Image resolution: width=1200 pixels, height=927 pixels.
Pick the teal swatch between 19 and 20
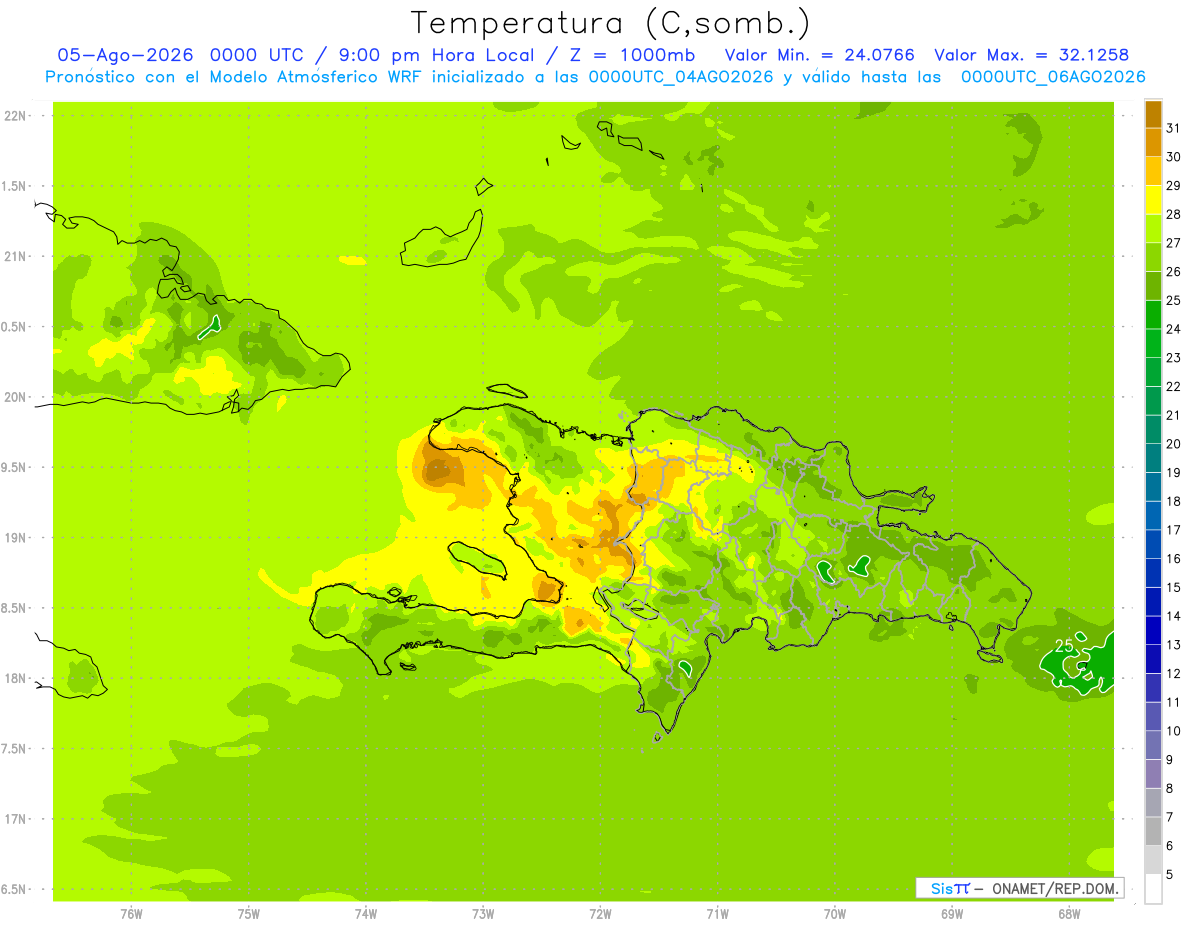coord(1153,458)
